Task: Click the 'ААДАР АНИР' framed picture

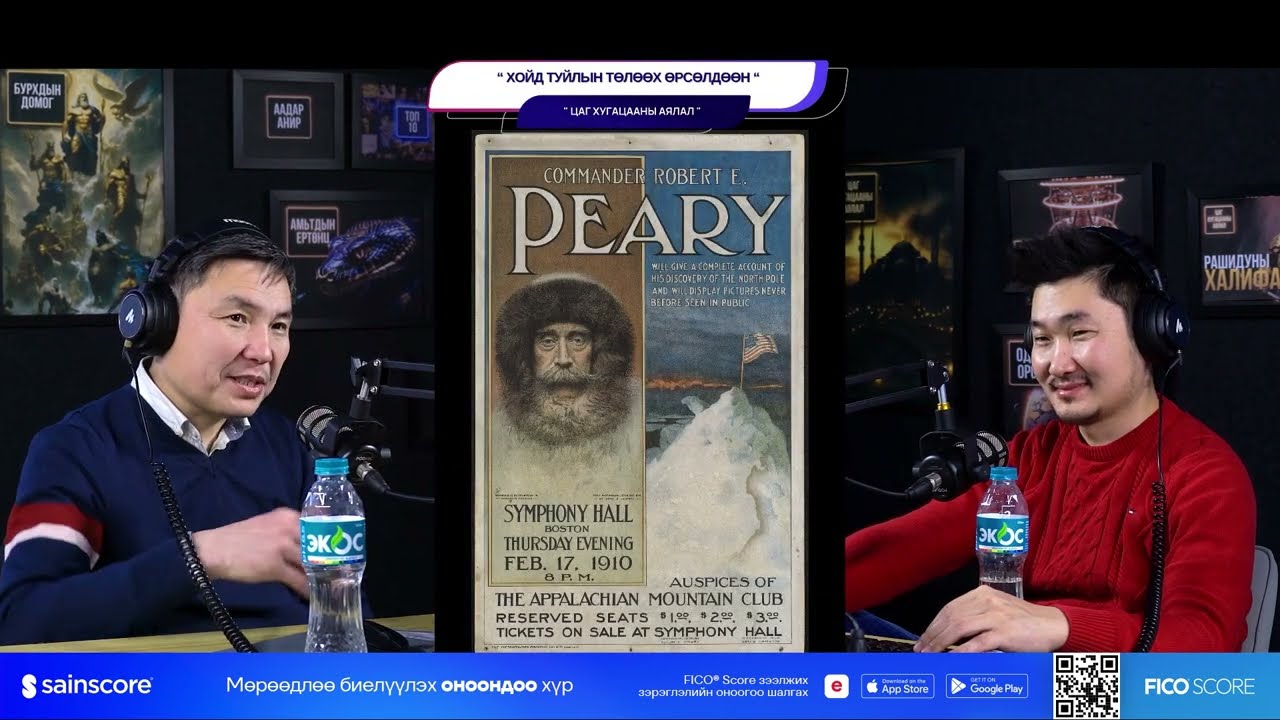Action: (x=288, y=119)
